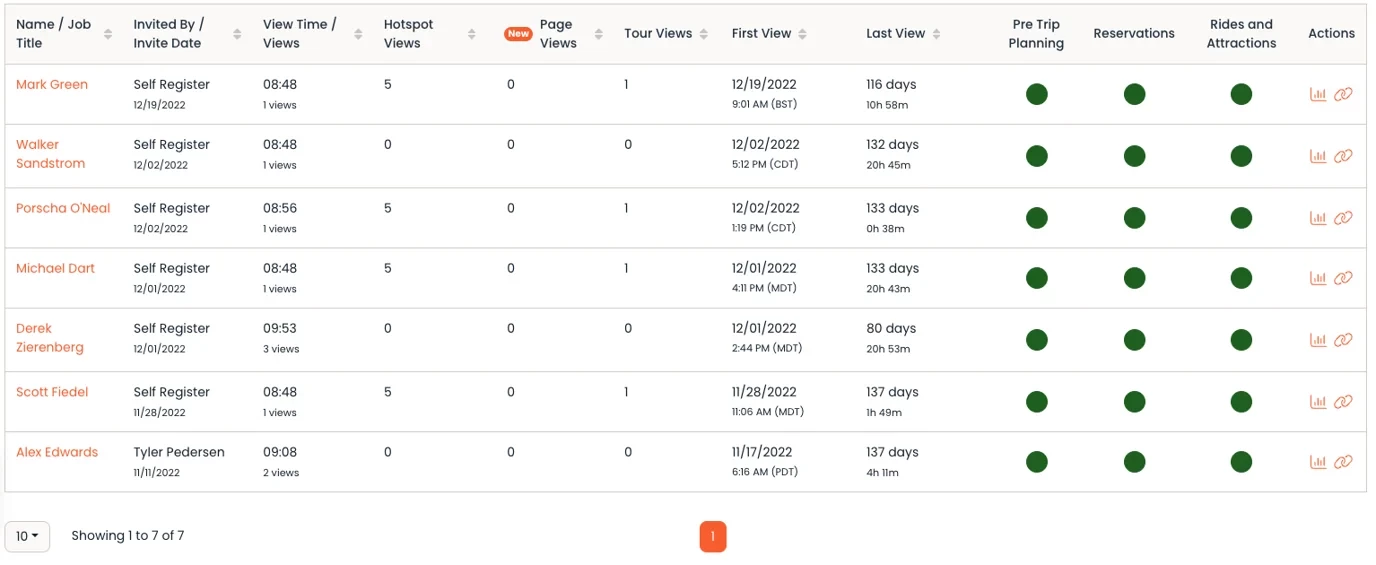Click the link icon for Michael Dart
The image size is (1376, 565).
point(1343,278)
